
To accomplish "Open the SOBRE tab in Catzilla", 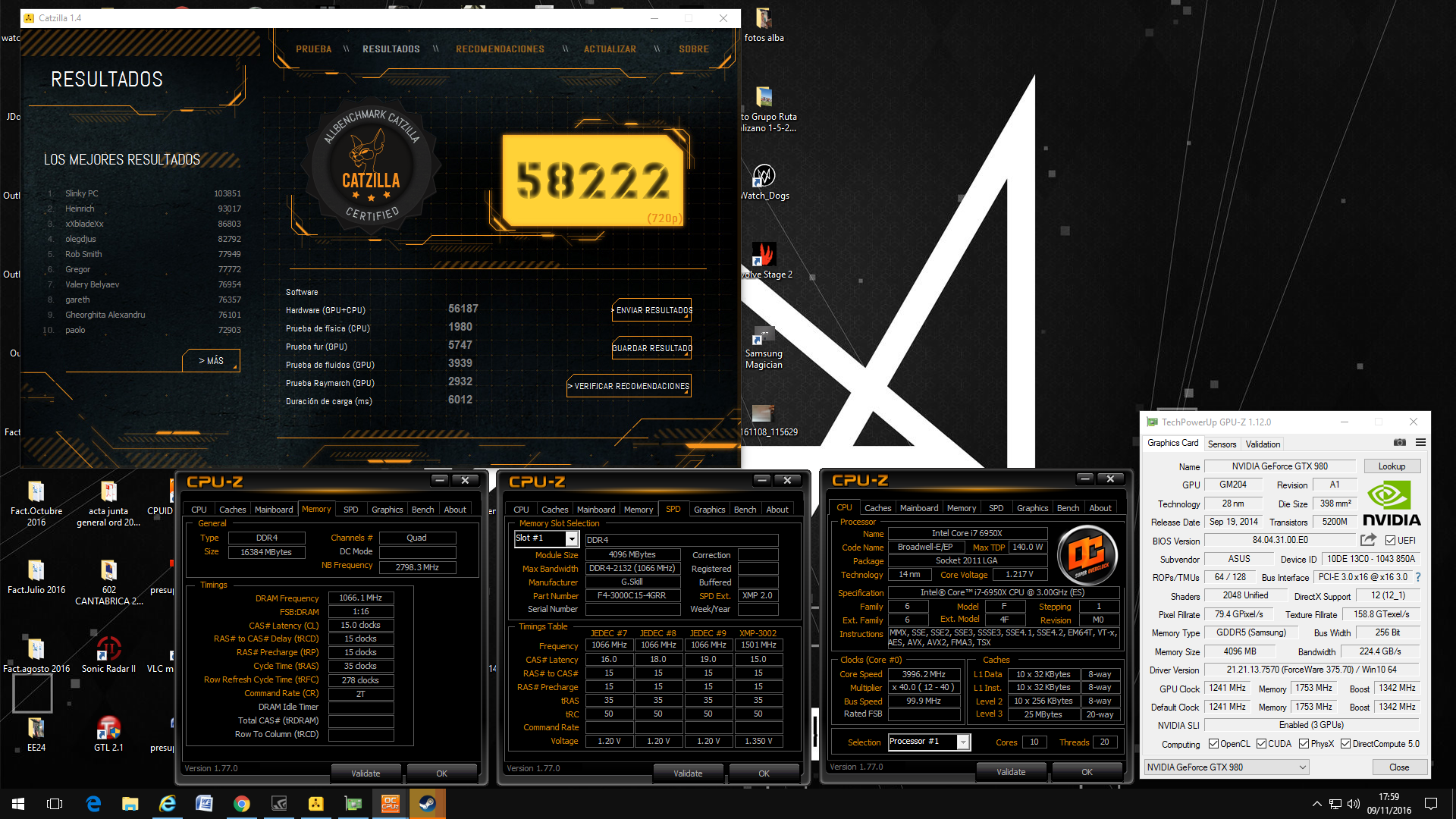I will (x=694, y=49).
